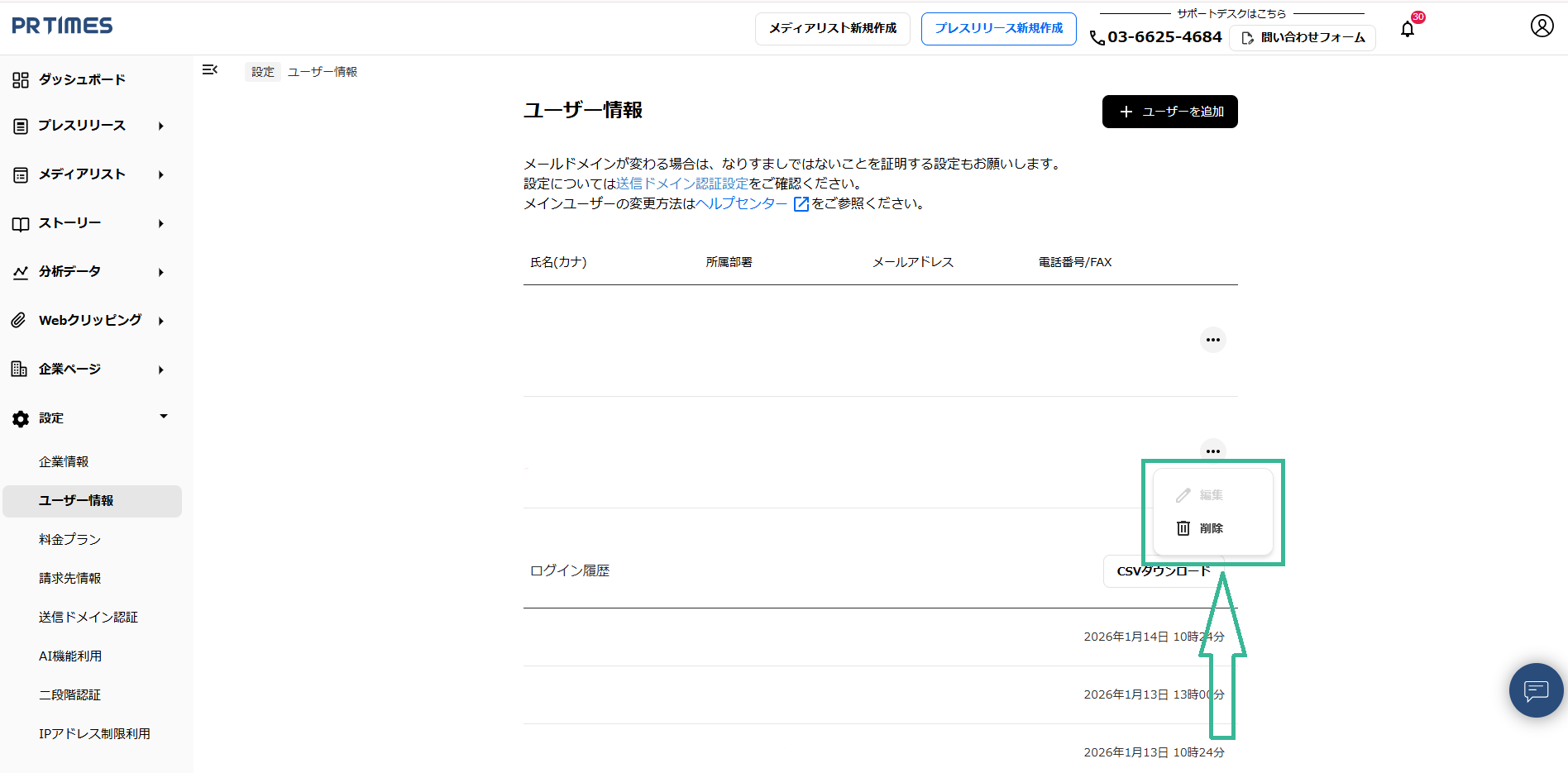Open the notification bell with 30 badge

click(x=1408, y=29)
